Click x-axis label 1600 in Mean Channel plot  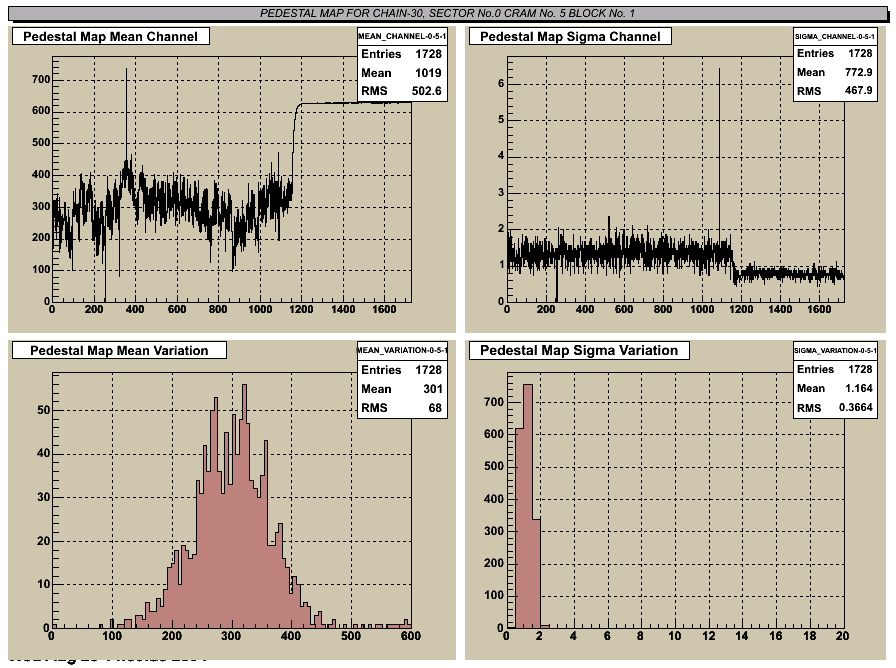[384, 309]
